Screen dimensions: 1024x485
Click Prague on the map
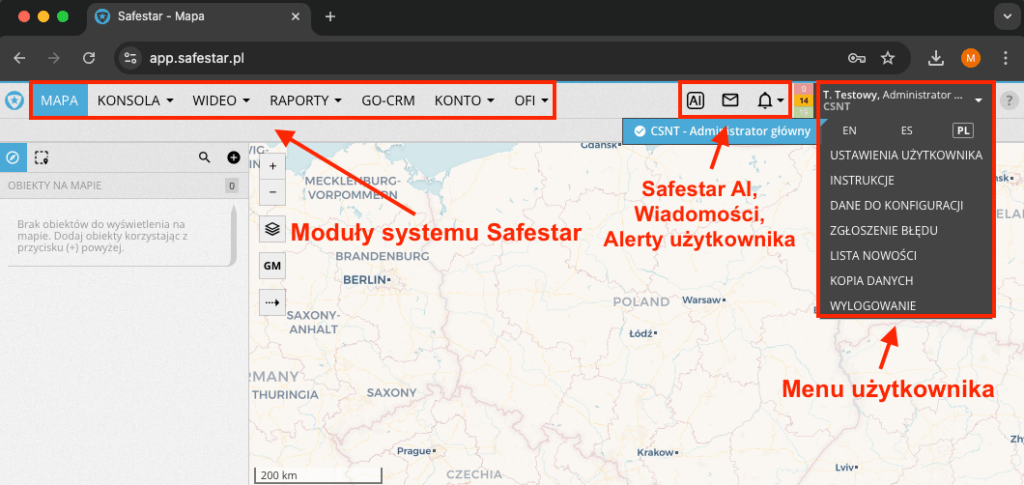(415, 451)
